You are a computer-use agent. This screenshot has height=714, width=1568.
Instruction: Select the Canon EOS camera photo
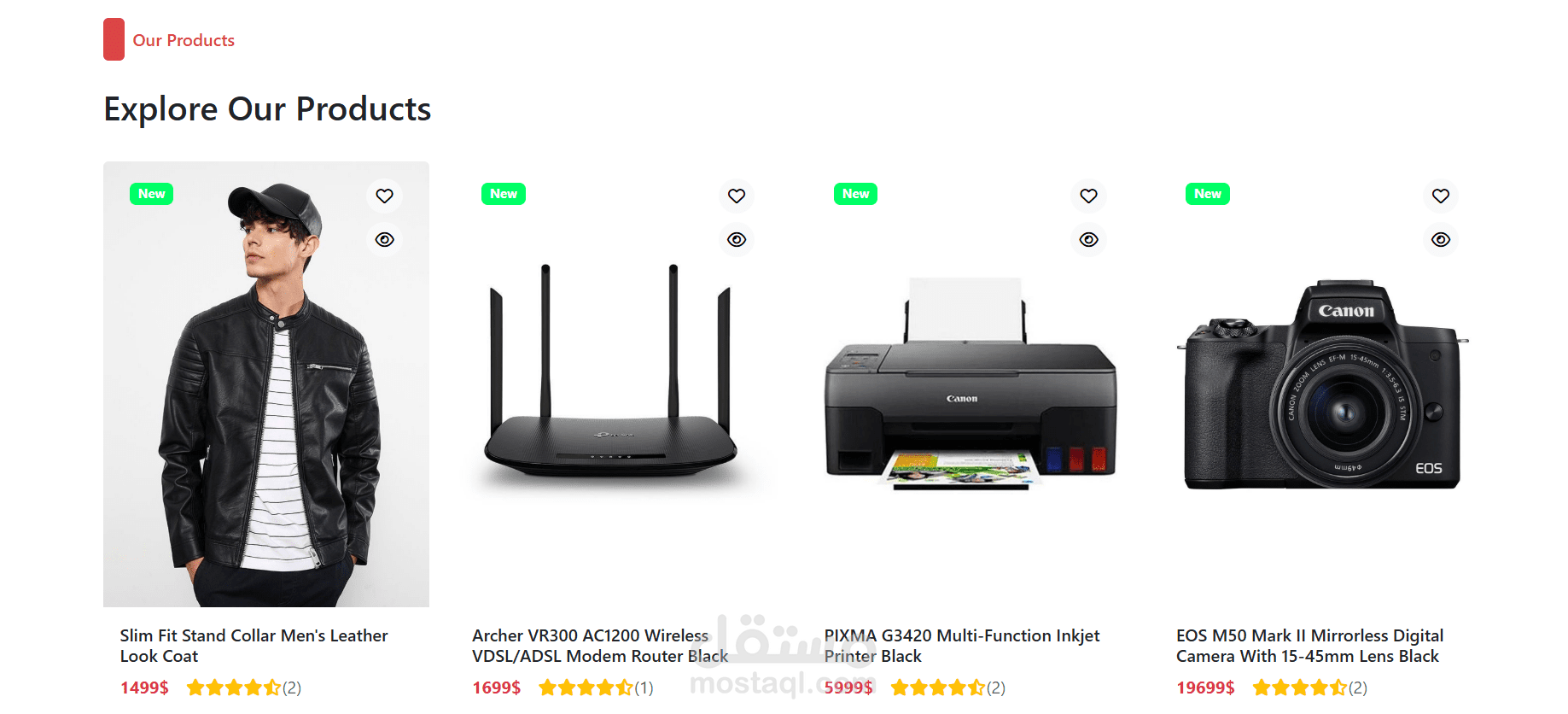1322,384
